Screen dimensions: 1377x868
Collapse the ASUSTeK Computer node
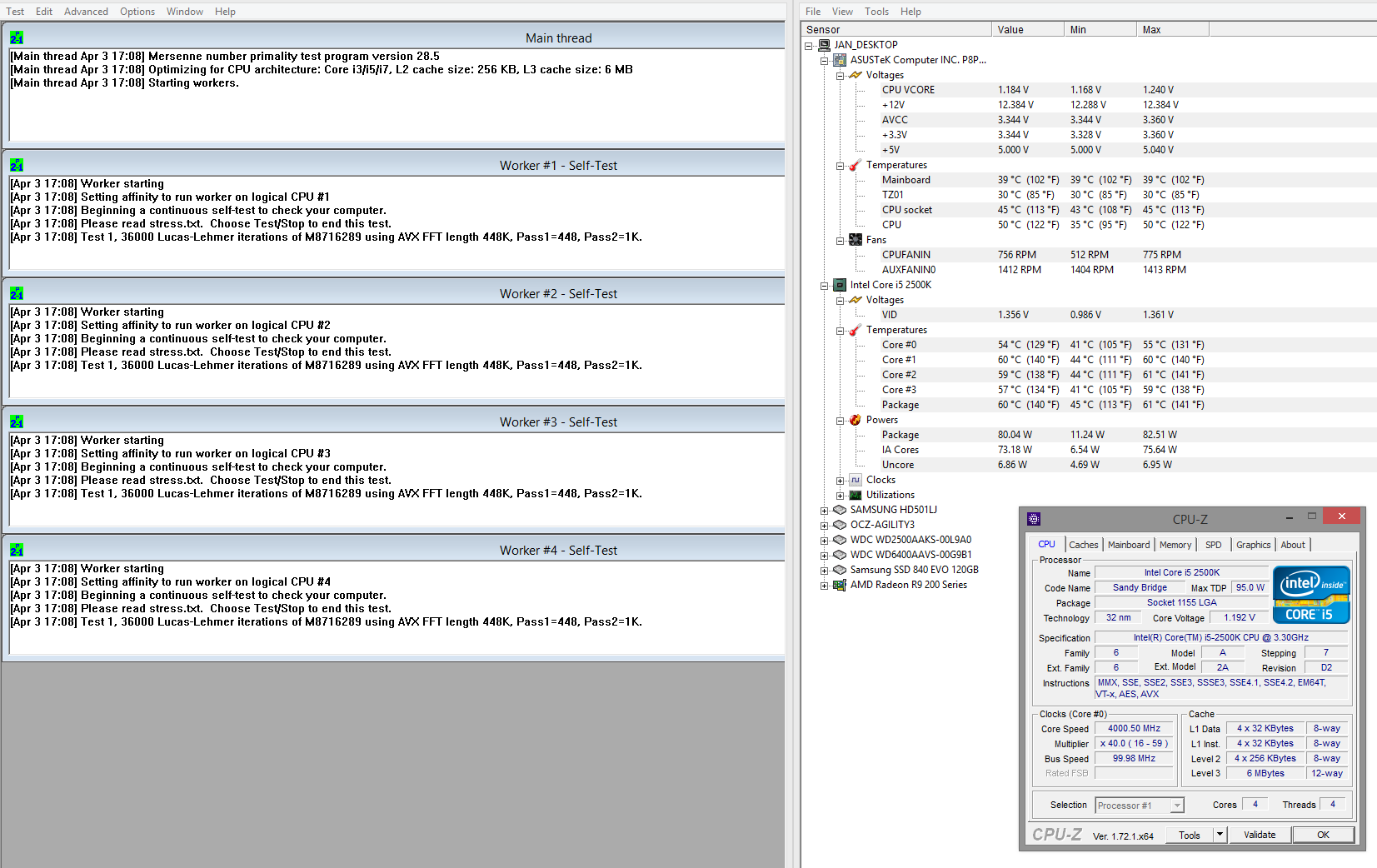tap(824, 60)
